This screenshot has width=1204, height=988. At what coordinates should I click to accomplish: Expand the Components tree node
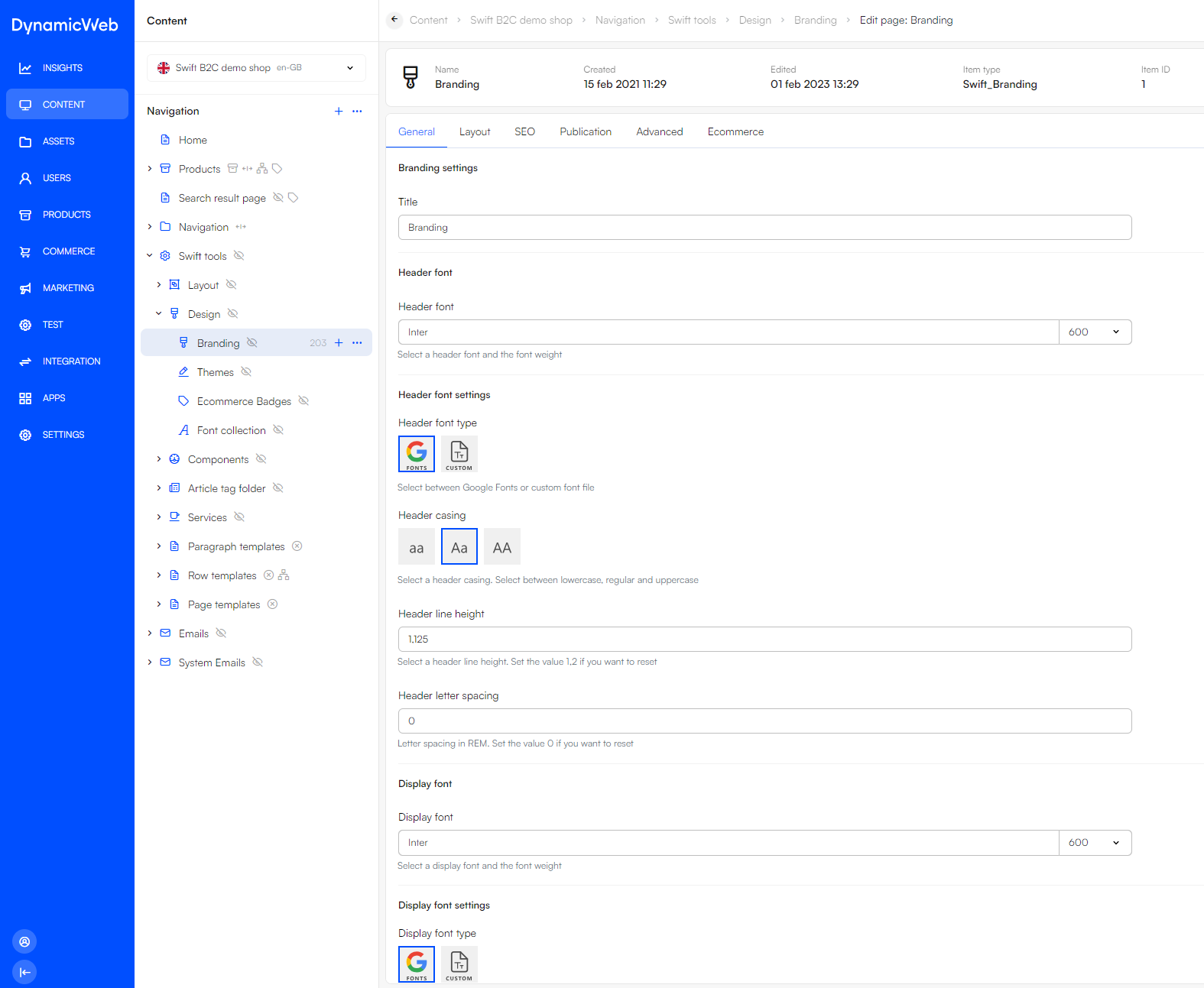[159, 459]
